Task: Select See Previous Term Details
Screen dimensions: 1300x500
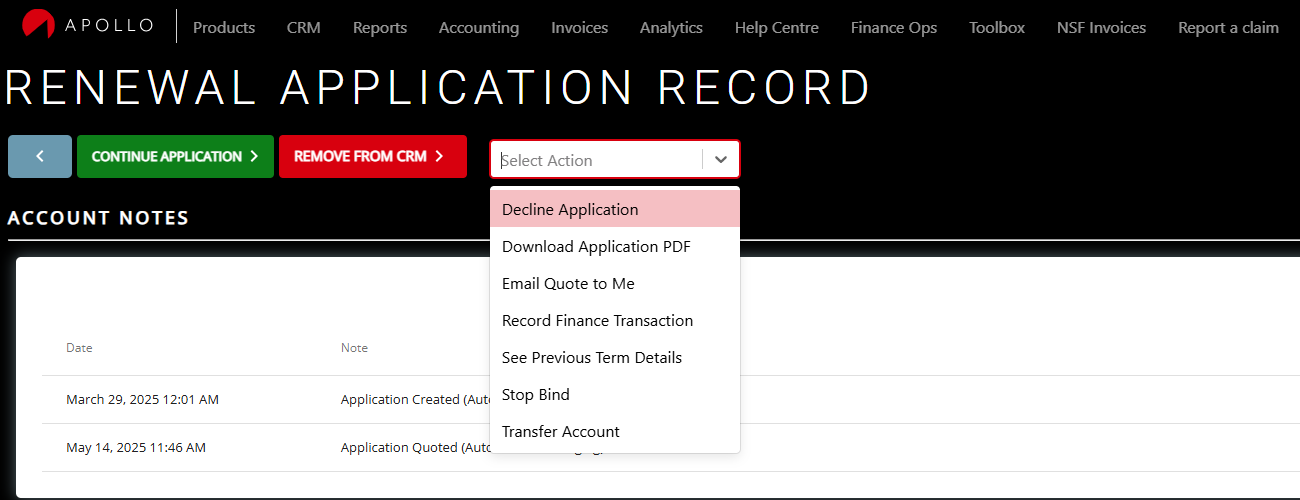Action: (592, 358)
